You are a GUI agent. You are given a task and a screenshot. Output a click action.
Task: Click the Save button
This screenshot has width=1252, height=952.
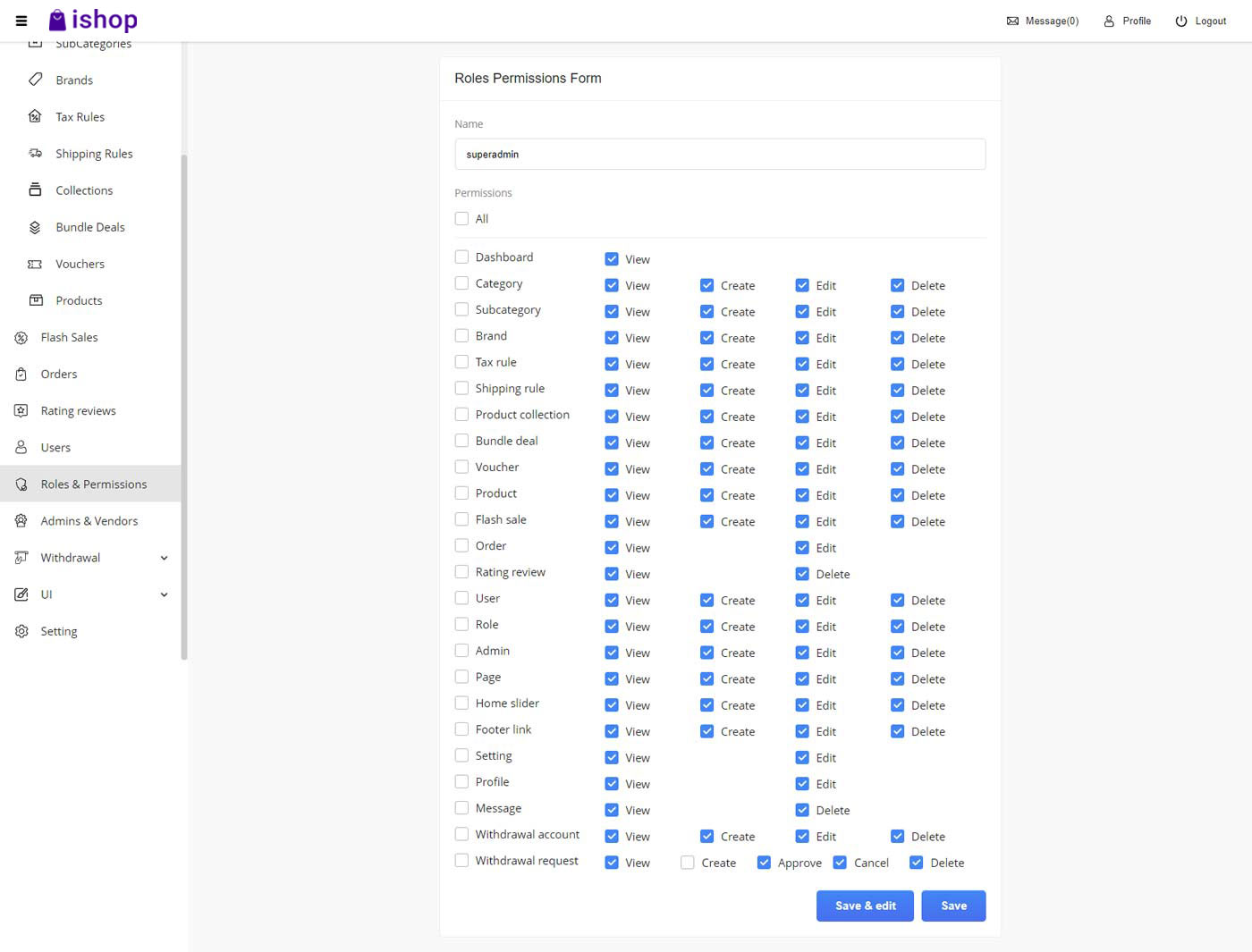(x=953, y=906)
